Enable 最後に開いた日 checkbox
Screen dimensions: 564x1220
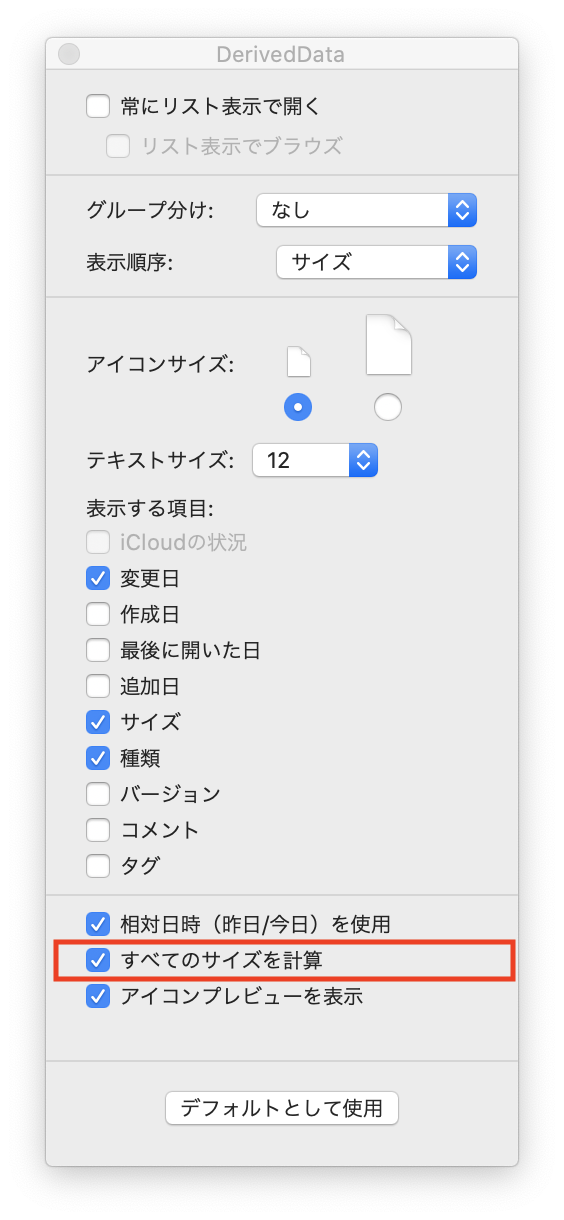click(x=98, y=650)
